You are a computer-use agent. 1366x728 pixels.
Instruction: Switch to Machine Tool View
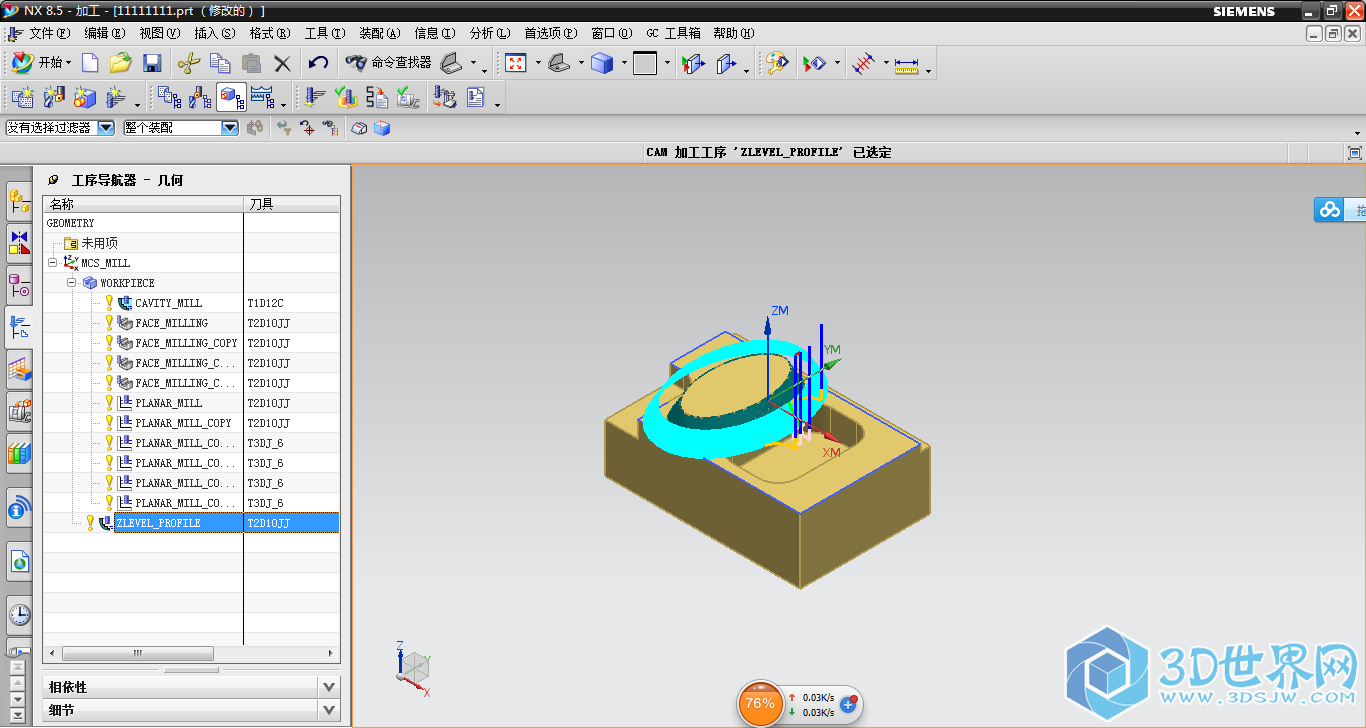[x=200, y=97]
